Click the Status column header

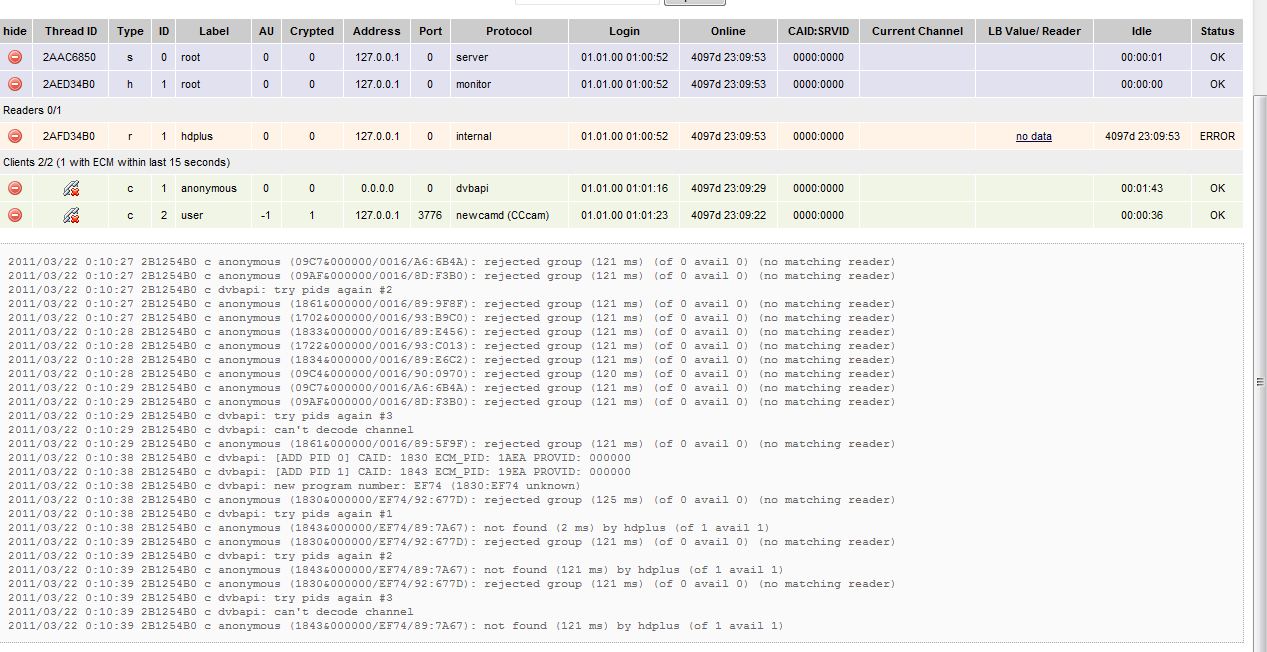pos(1217,31)
